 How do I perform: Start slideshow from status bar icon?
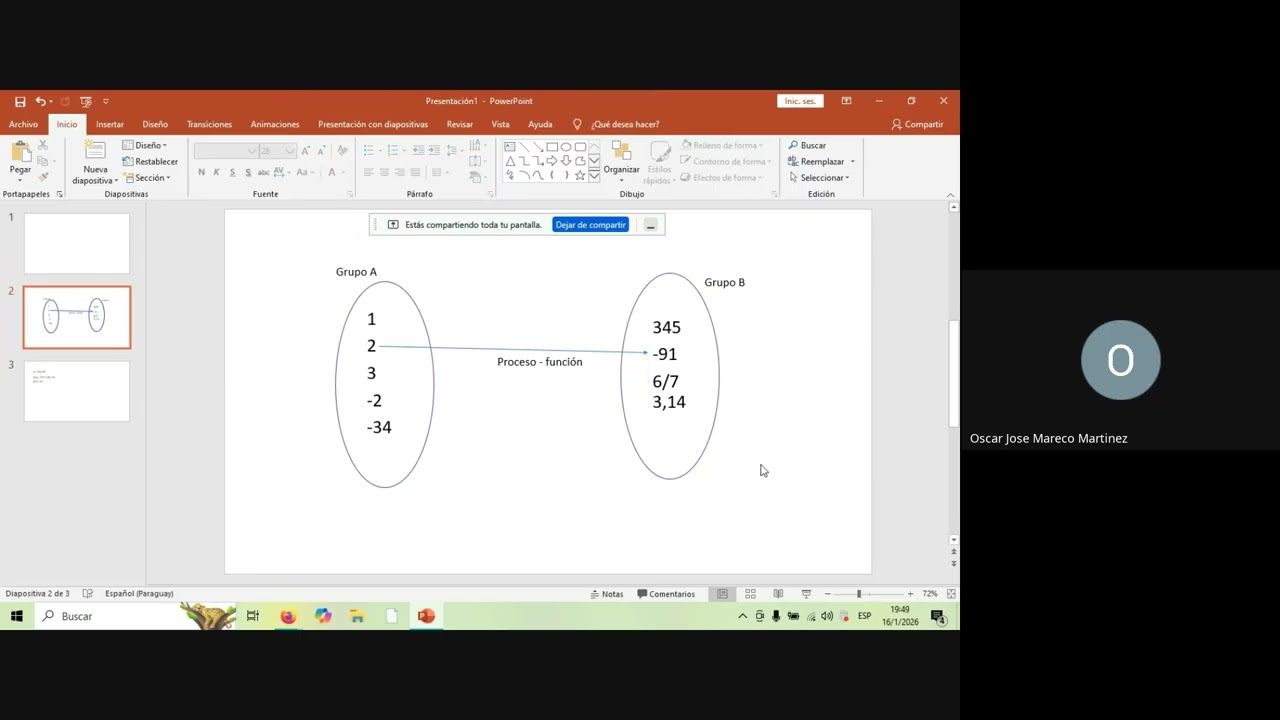pos(806,594)
